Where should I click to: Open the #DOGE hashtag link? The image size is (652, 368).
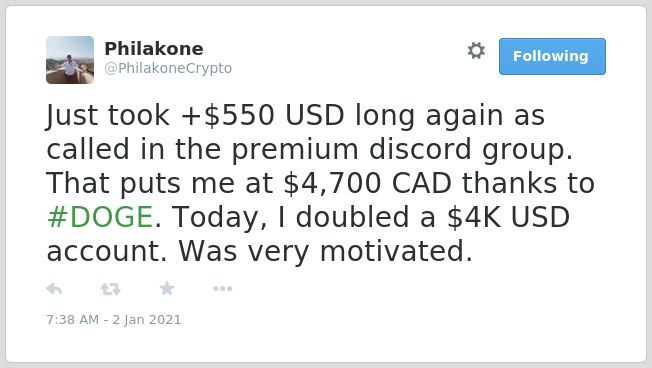100,217
